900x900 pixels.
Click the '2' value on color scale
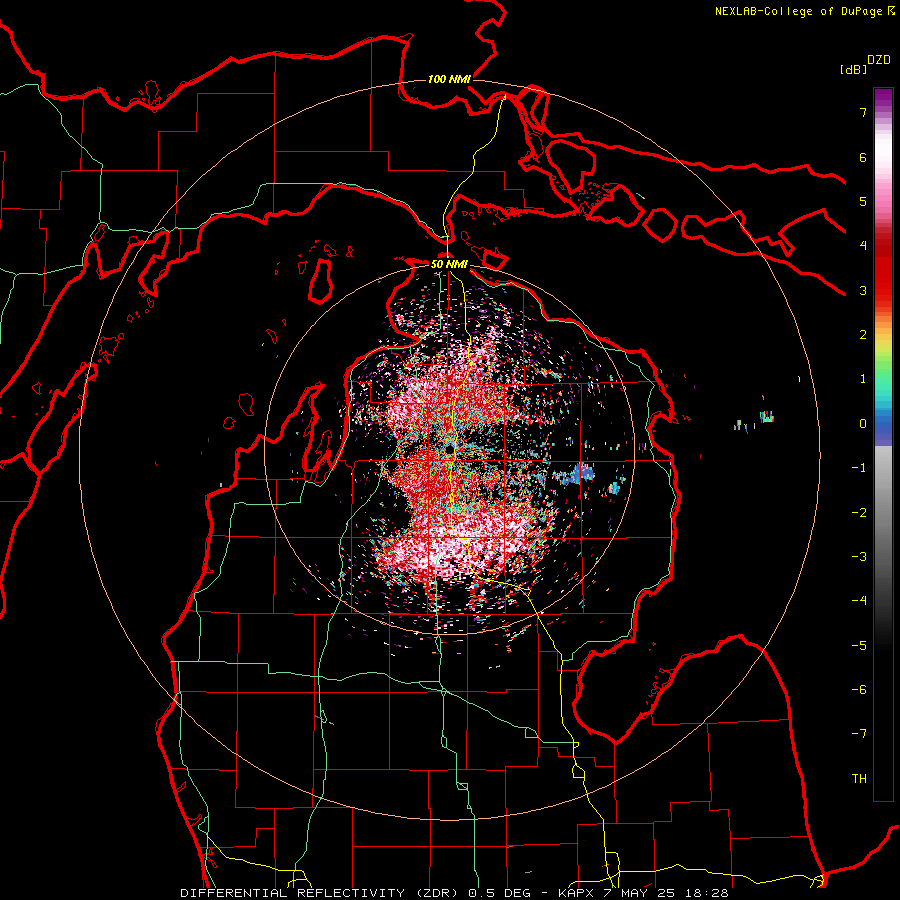coord(863,335)
